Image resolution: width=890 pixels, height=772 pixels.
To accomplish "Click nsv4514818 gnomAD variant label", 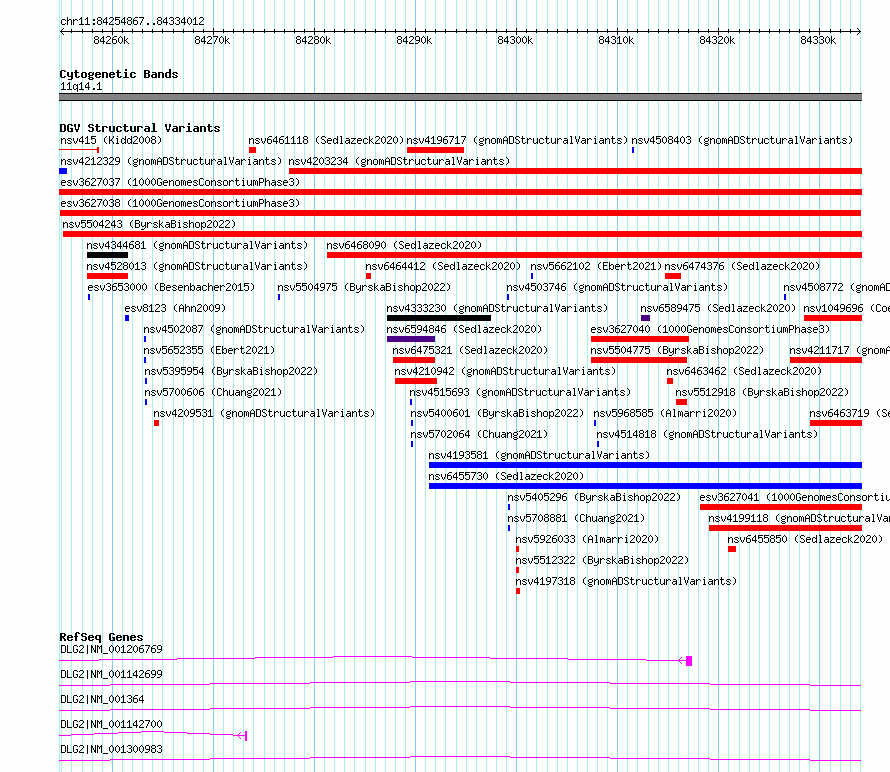I will 707,434.
